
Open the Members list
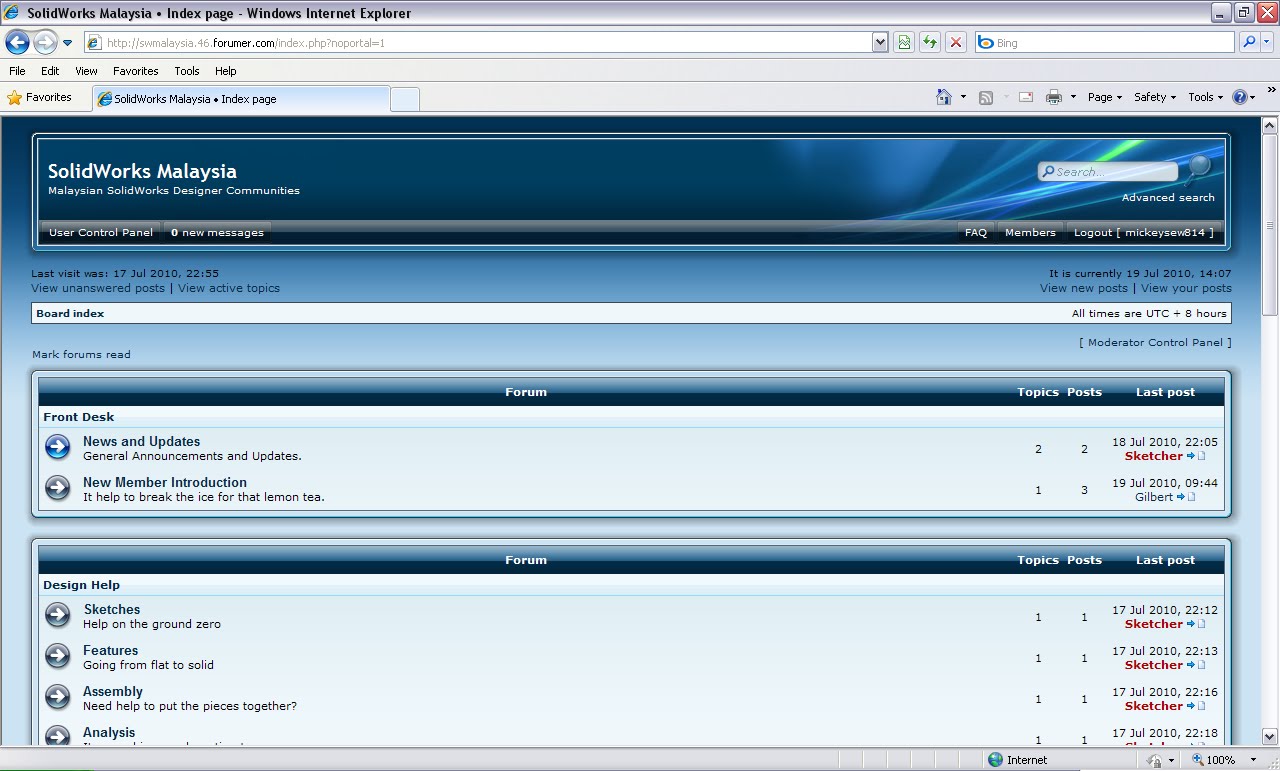[x=1030, y=232]
